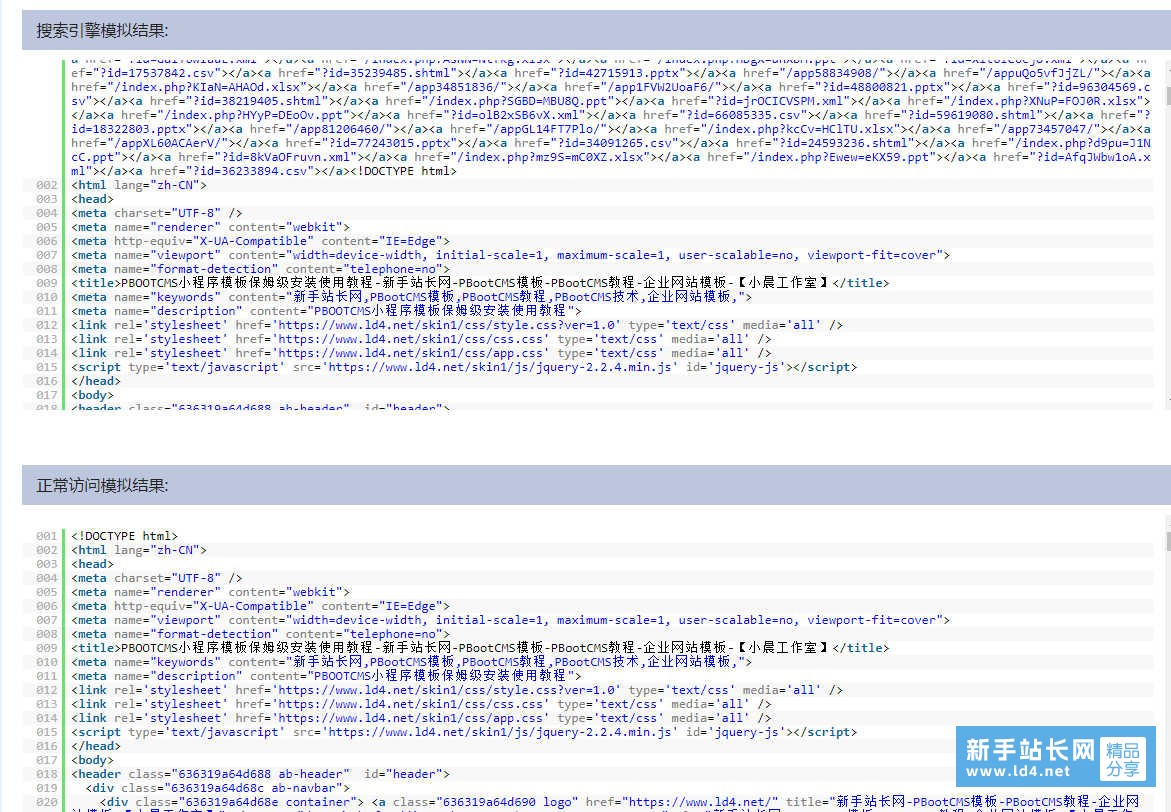The image size is (1171, 812).
Task: Click jquery script line 015 in normal visit panel
Action: [465, 733]
